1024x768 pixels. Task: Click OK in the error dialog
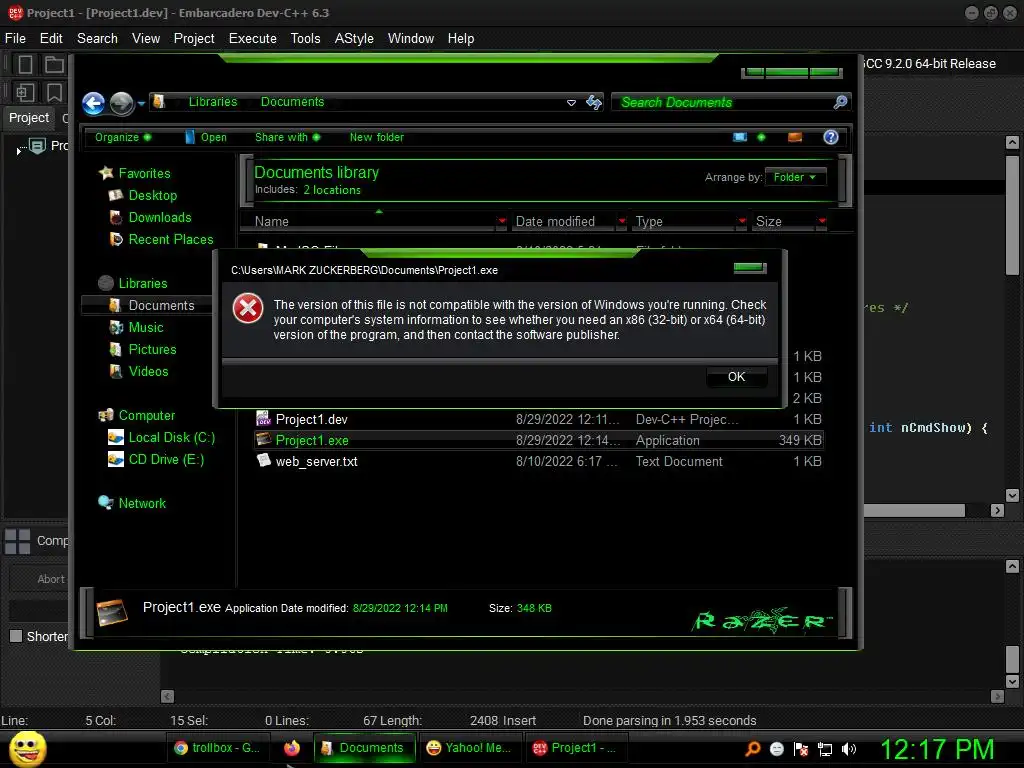[x=736, y=377]
